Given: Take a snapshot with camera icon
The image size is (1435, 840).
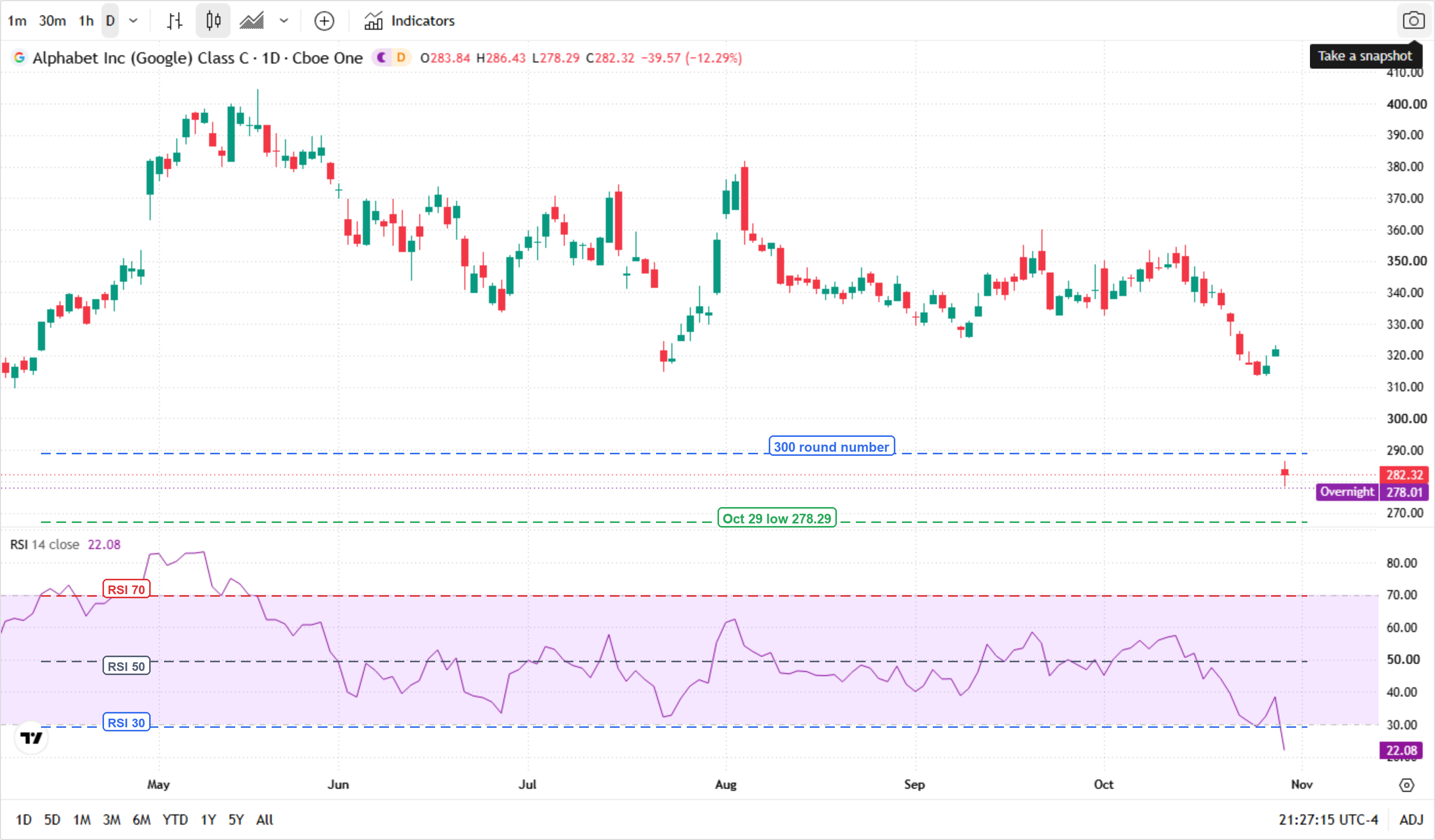Looking at the screenshot, I should pyautogui.click(x=1413, y=21).
